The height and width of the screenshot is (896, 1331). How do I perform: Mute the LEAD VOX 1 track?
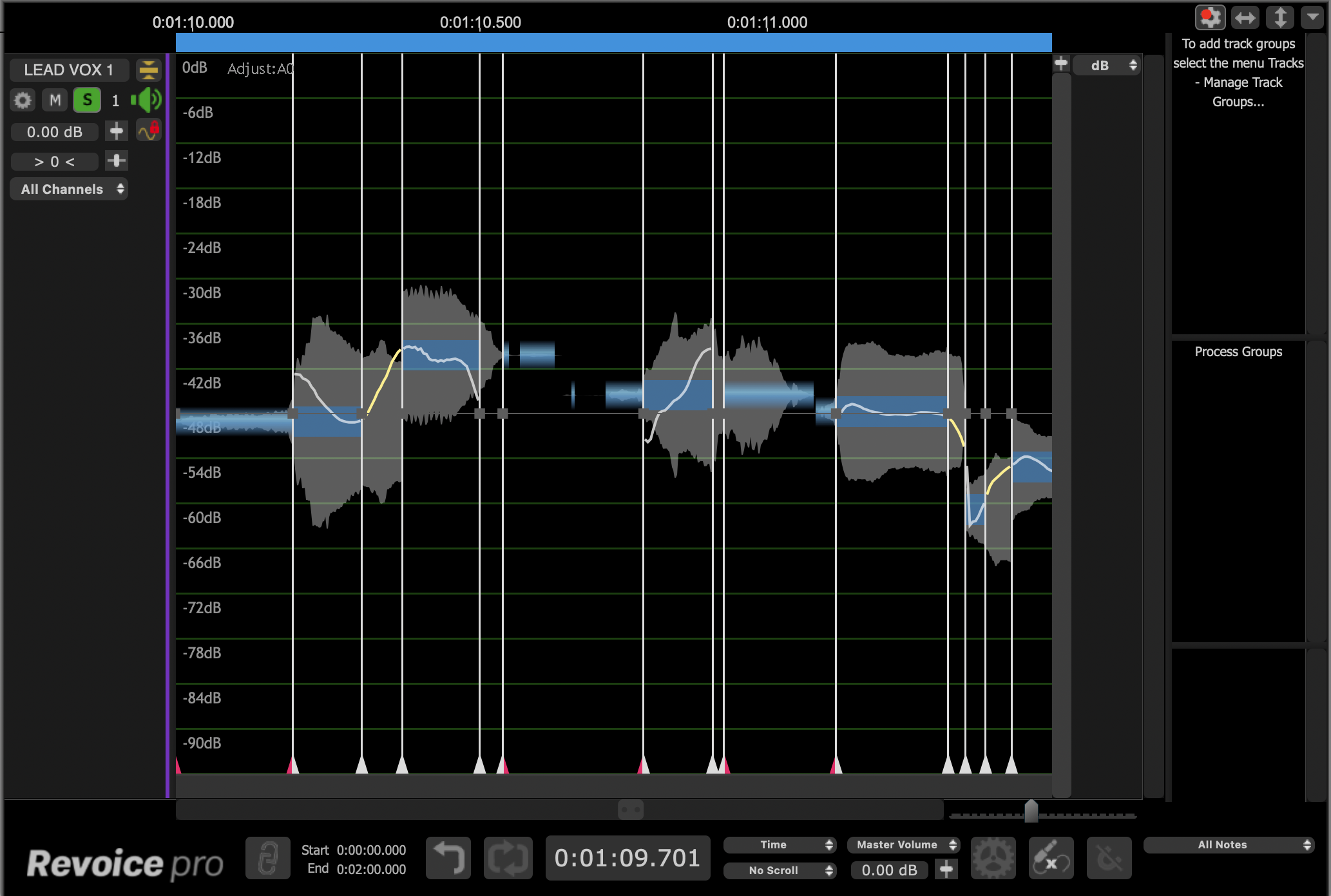click(55, 100)
